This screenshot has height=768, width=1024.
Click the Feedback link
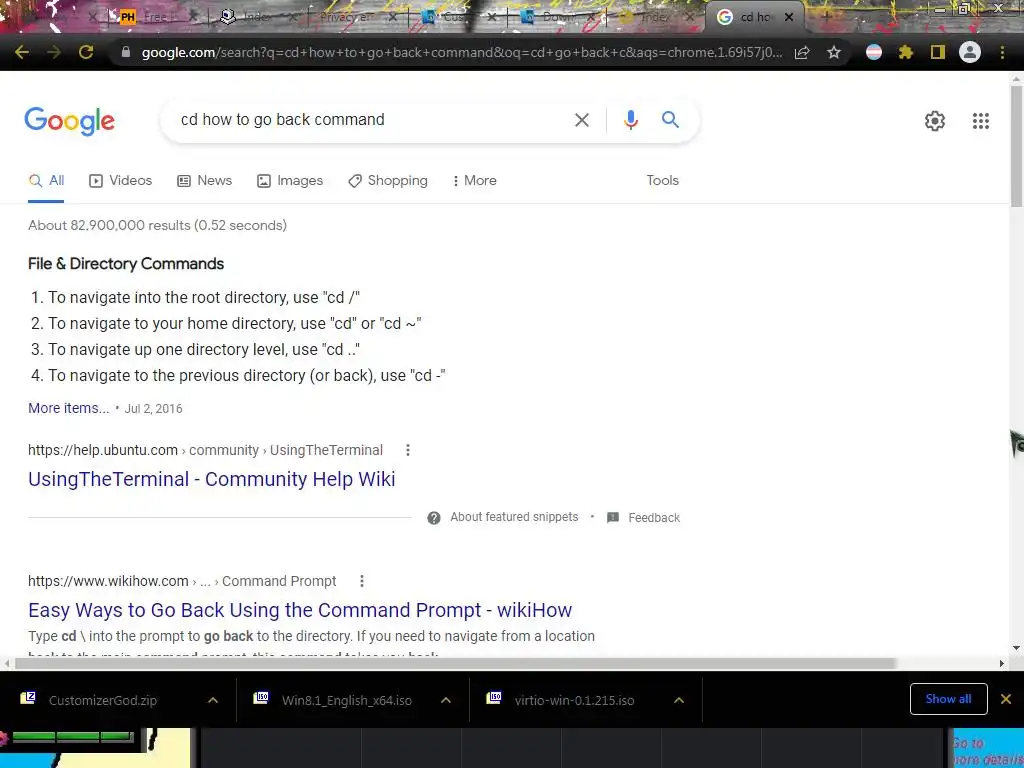654,518
